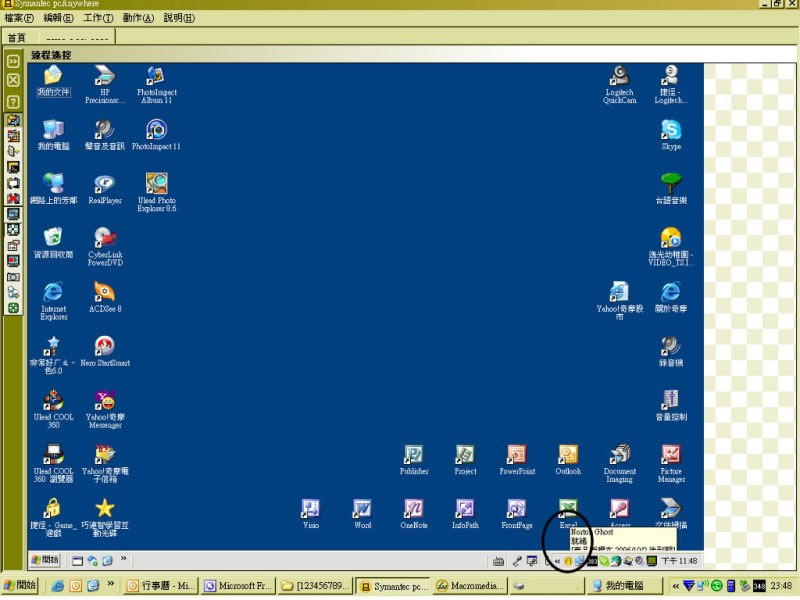Select the PowerPoint desktop shortcut
Image resolution: width=800 pixels, height=600 pixels.
click(x=517, y=460)
